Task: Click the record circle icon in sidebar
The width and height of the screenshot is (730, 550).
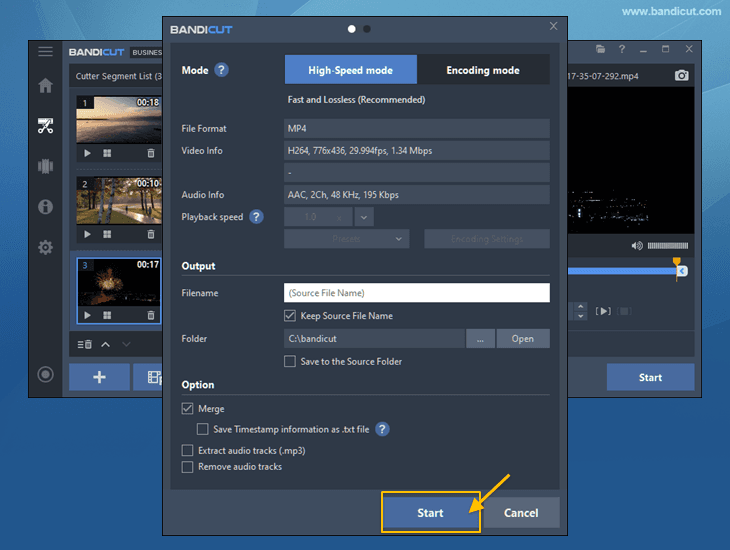Action: (x=45, y=374)
